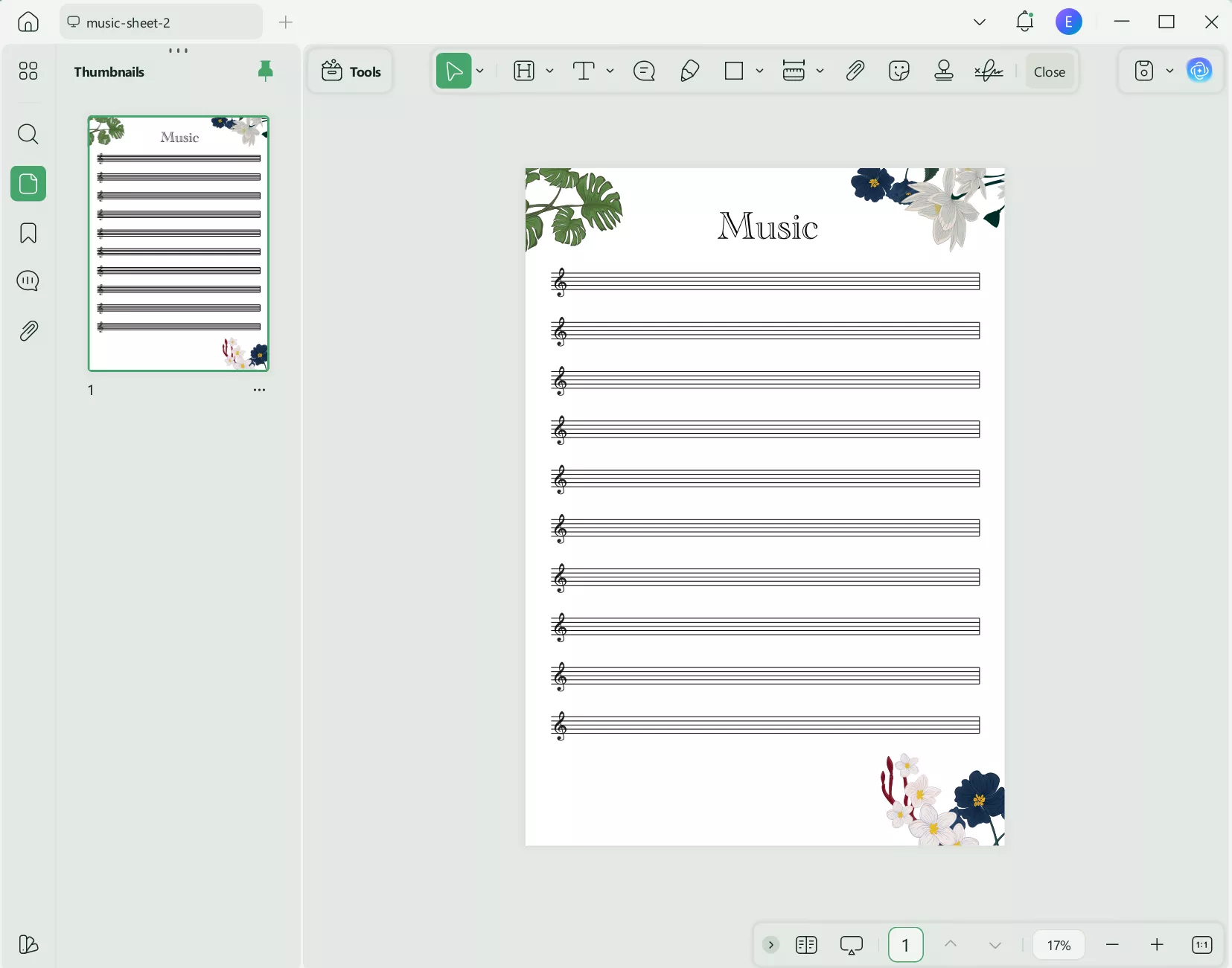Select the sticker tool icon

coord(899,71)
